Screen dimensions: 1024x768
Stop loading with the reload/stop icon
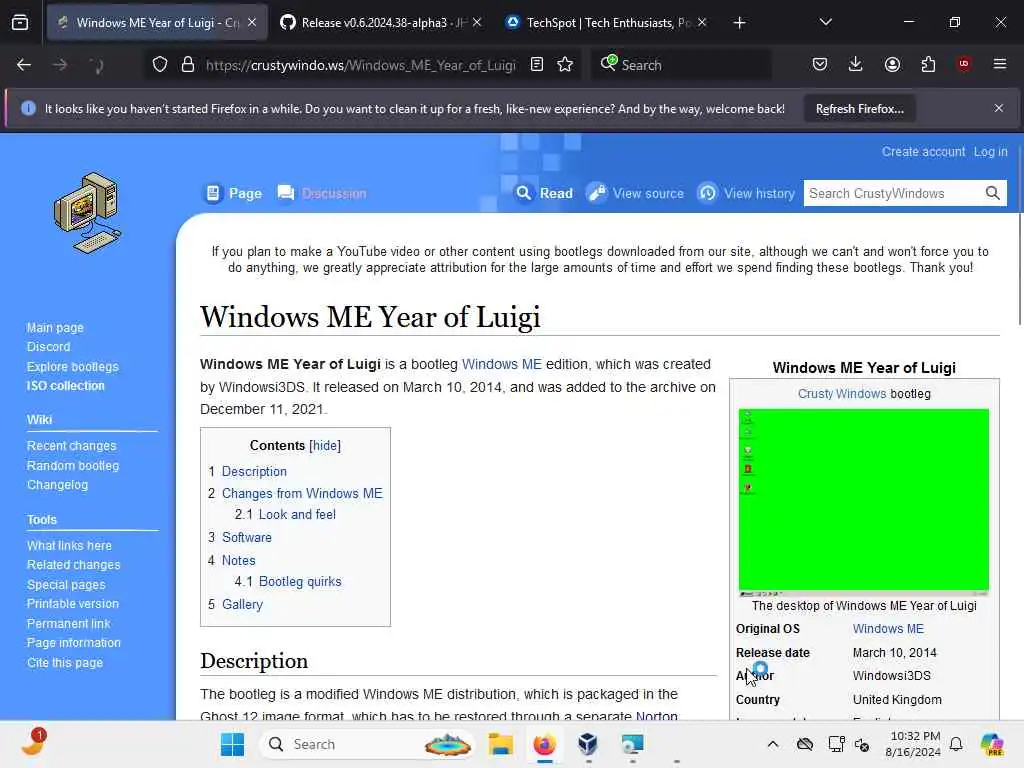tap(96, 65)
